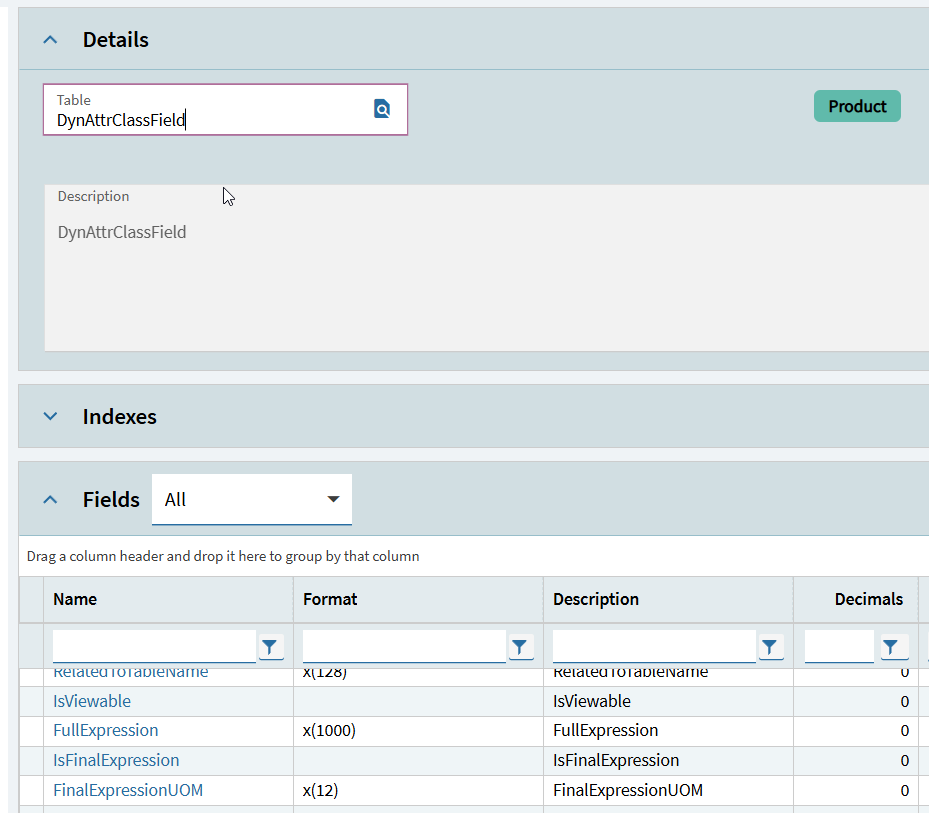Click the Product badge button
The width and height of the screenshot is (929, 813).
[857, 106]
